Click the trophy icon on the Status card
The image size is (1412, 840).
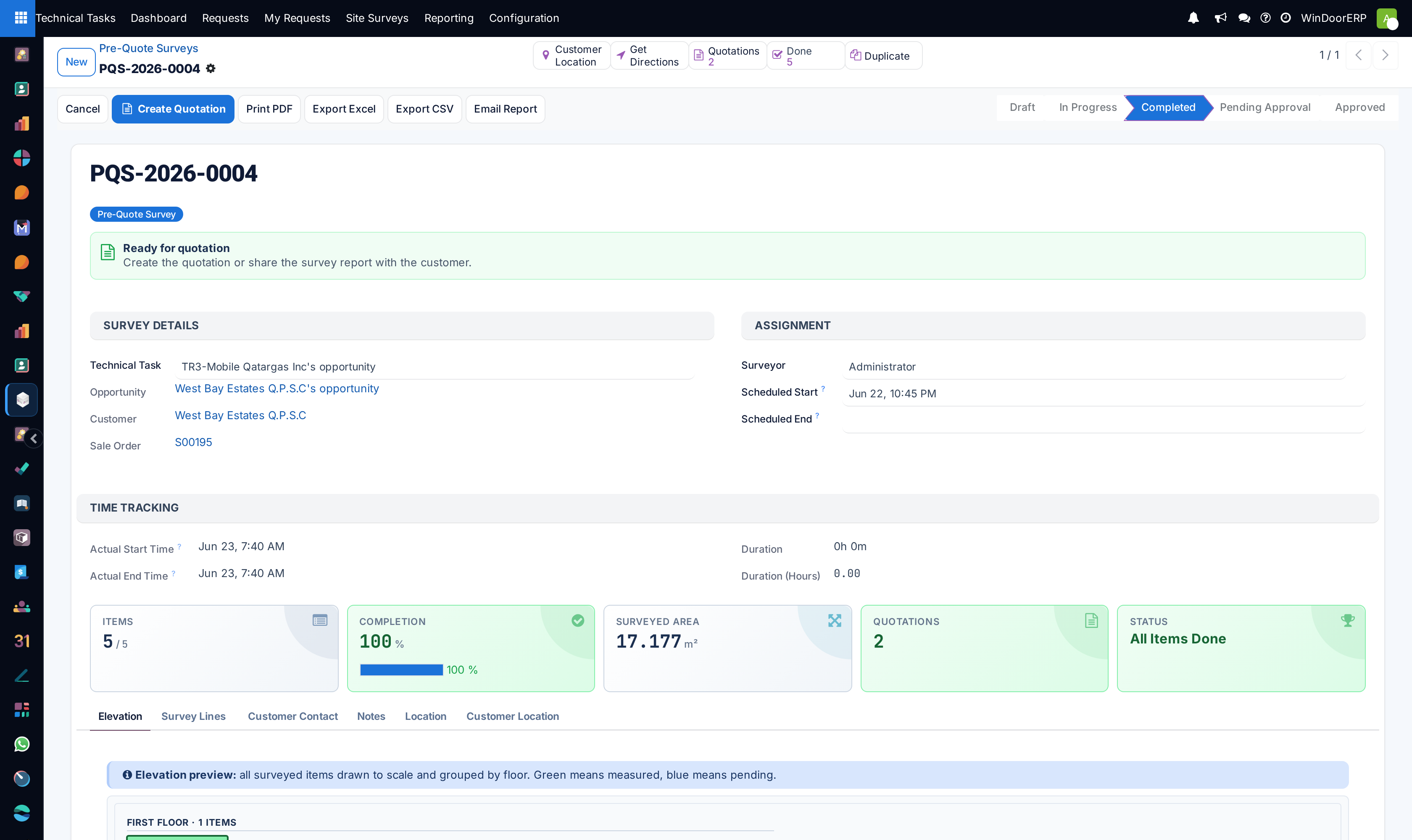tap(1348, 620)
